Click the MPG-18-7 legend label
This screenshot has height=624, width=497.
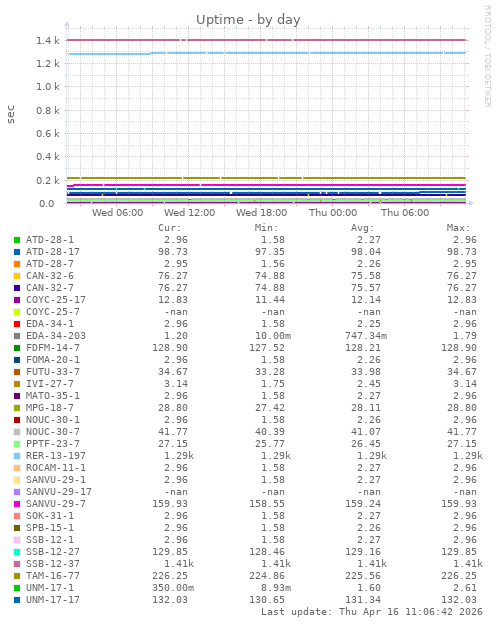tap(50, 408)
